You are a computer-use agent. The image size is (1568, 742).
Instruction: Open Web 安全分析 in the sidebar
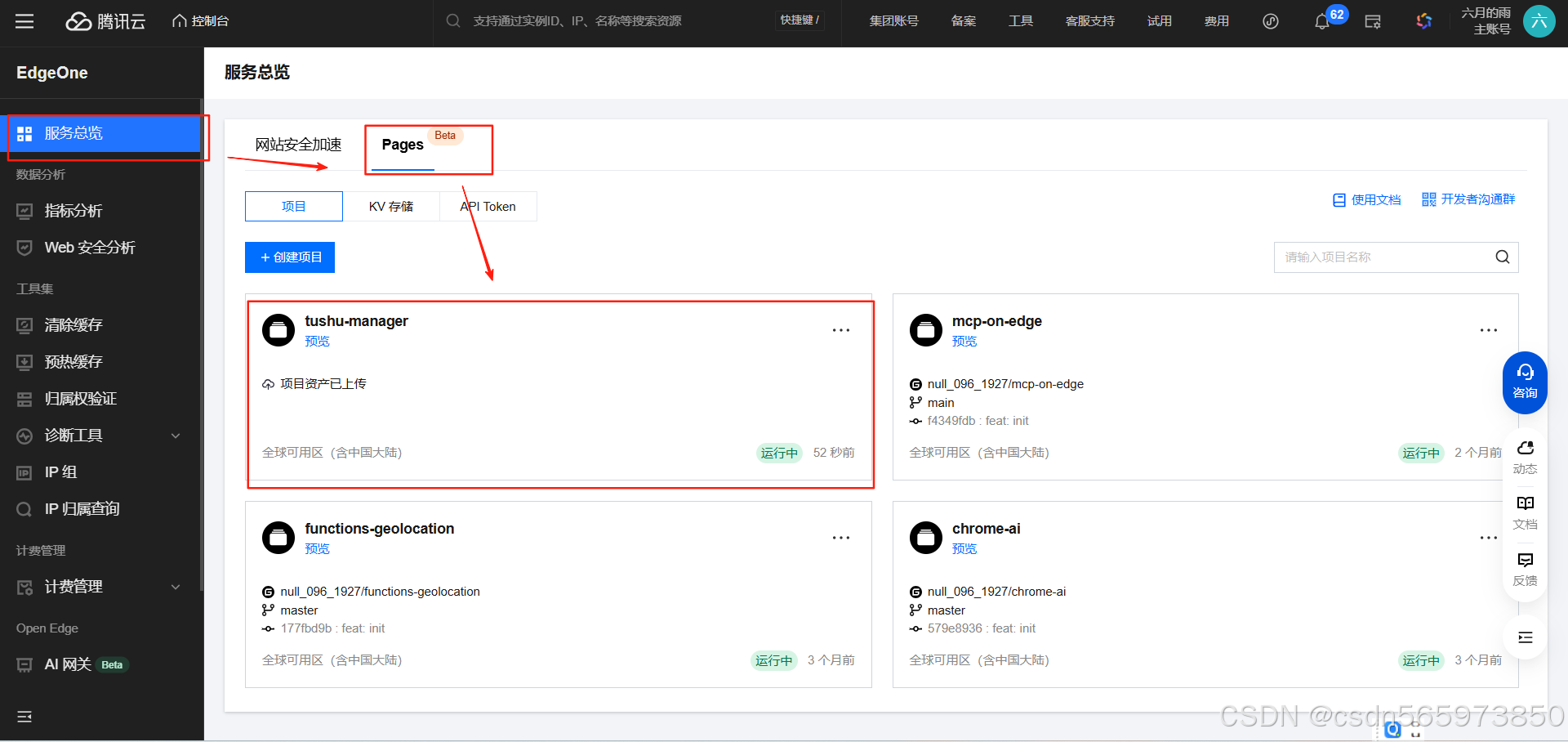click(x=101, y=248)
